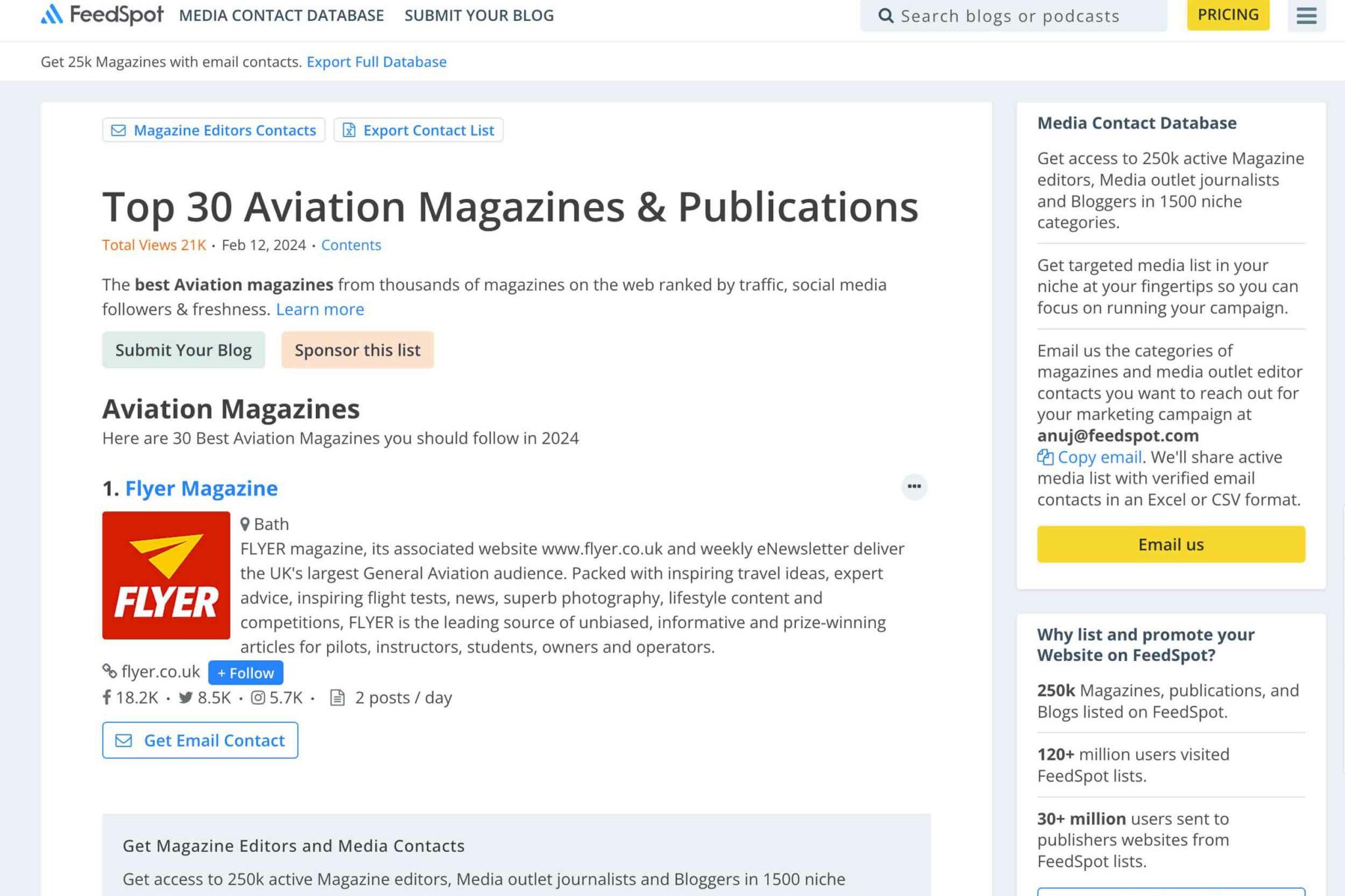This screenshot has height=896, width=1345.
Task: Open the Export Full Database link
Action: (x=376, y=61)
